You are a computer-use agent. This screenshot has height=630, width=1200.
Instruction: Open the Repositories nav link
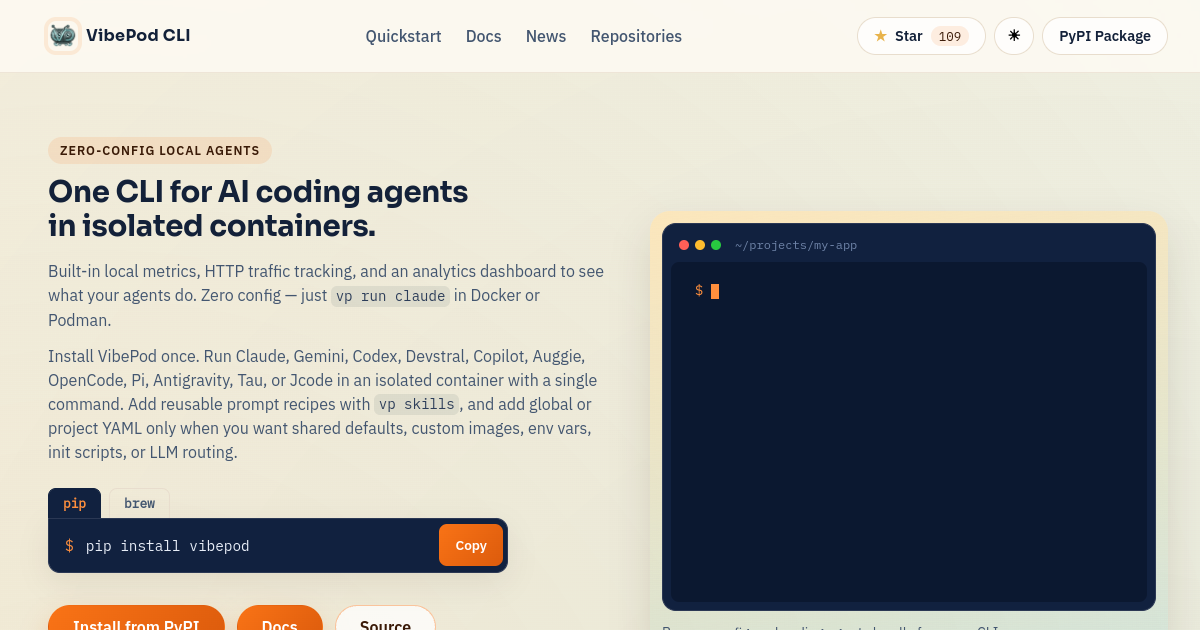pos(636,36)
